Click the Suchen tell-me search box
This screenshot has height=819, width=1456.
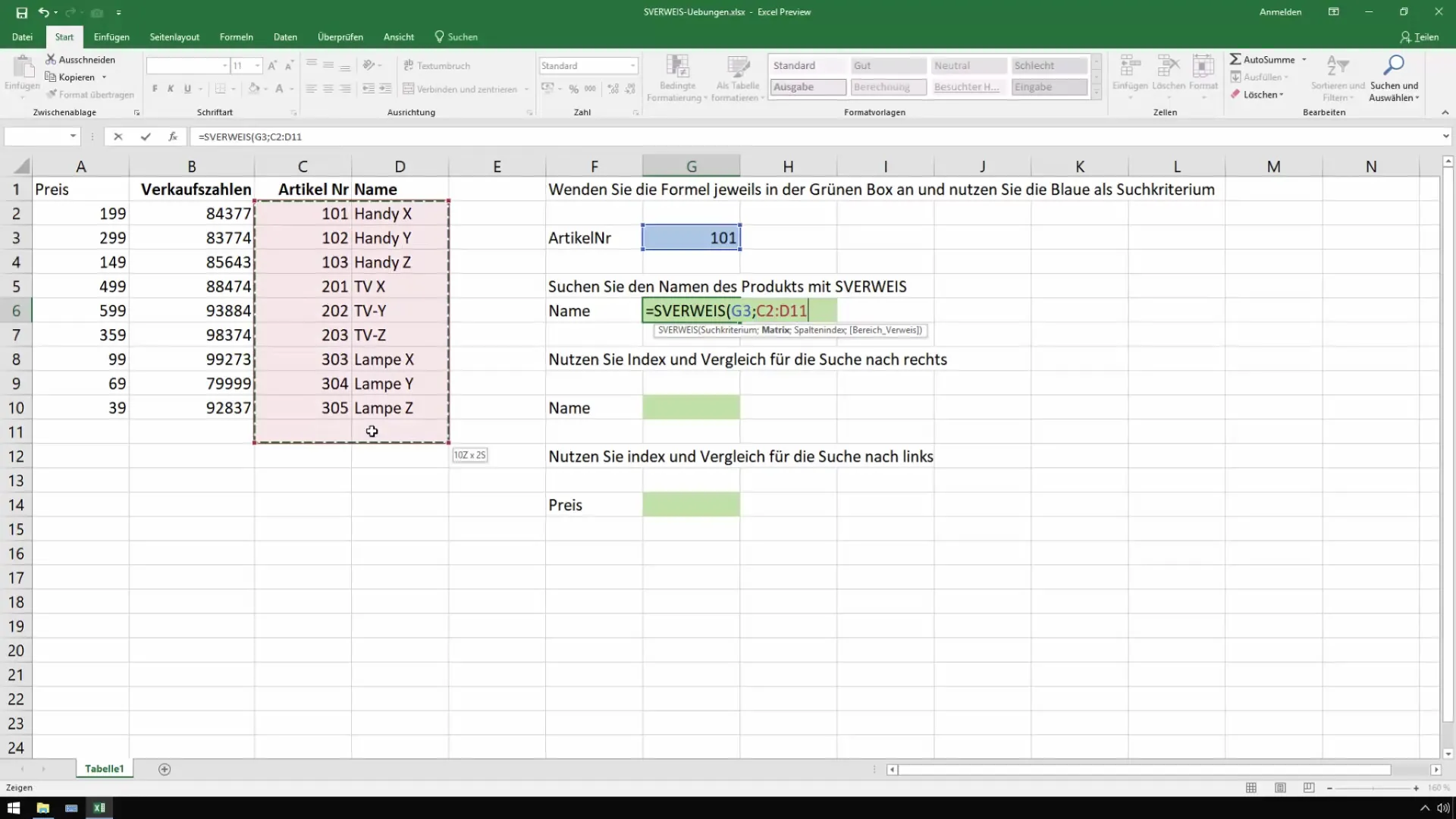456,36
